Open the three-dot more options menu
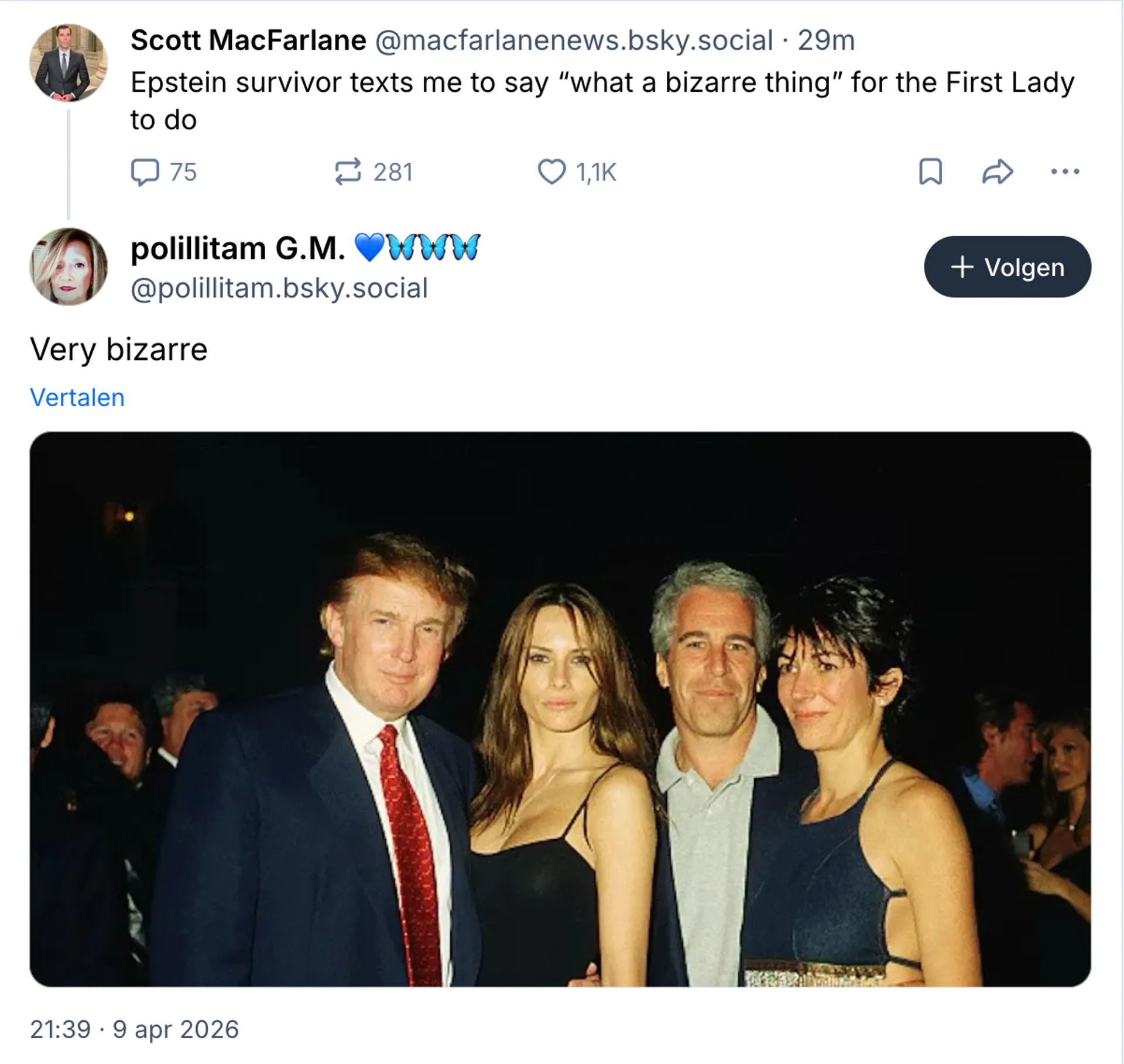Image resolution: width=1124 pixels, height=1064 pixels. click(x=1065, y=172)
